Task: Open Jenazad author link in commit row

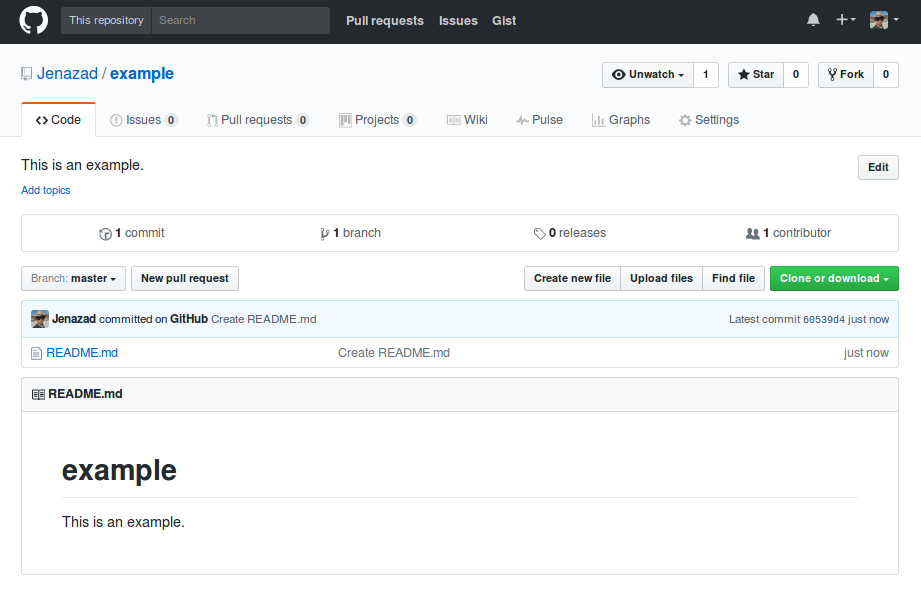Action: [x=74, y=319]
